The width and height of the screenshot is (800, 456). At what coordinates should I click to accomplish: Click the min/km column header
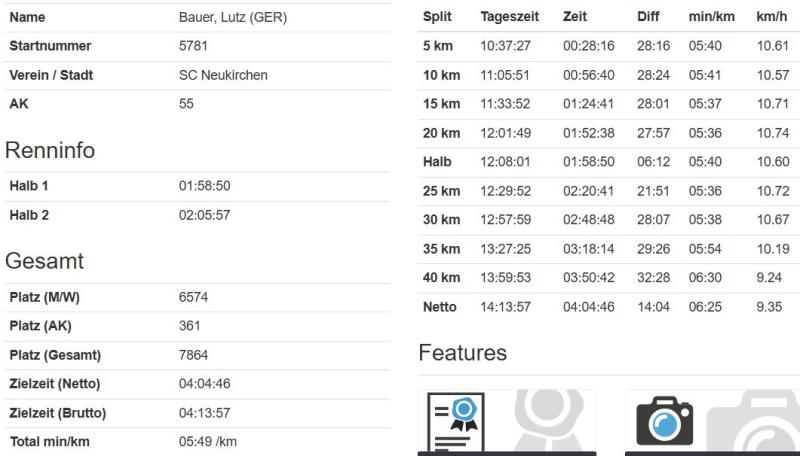click(x=711, y=17)
